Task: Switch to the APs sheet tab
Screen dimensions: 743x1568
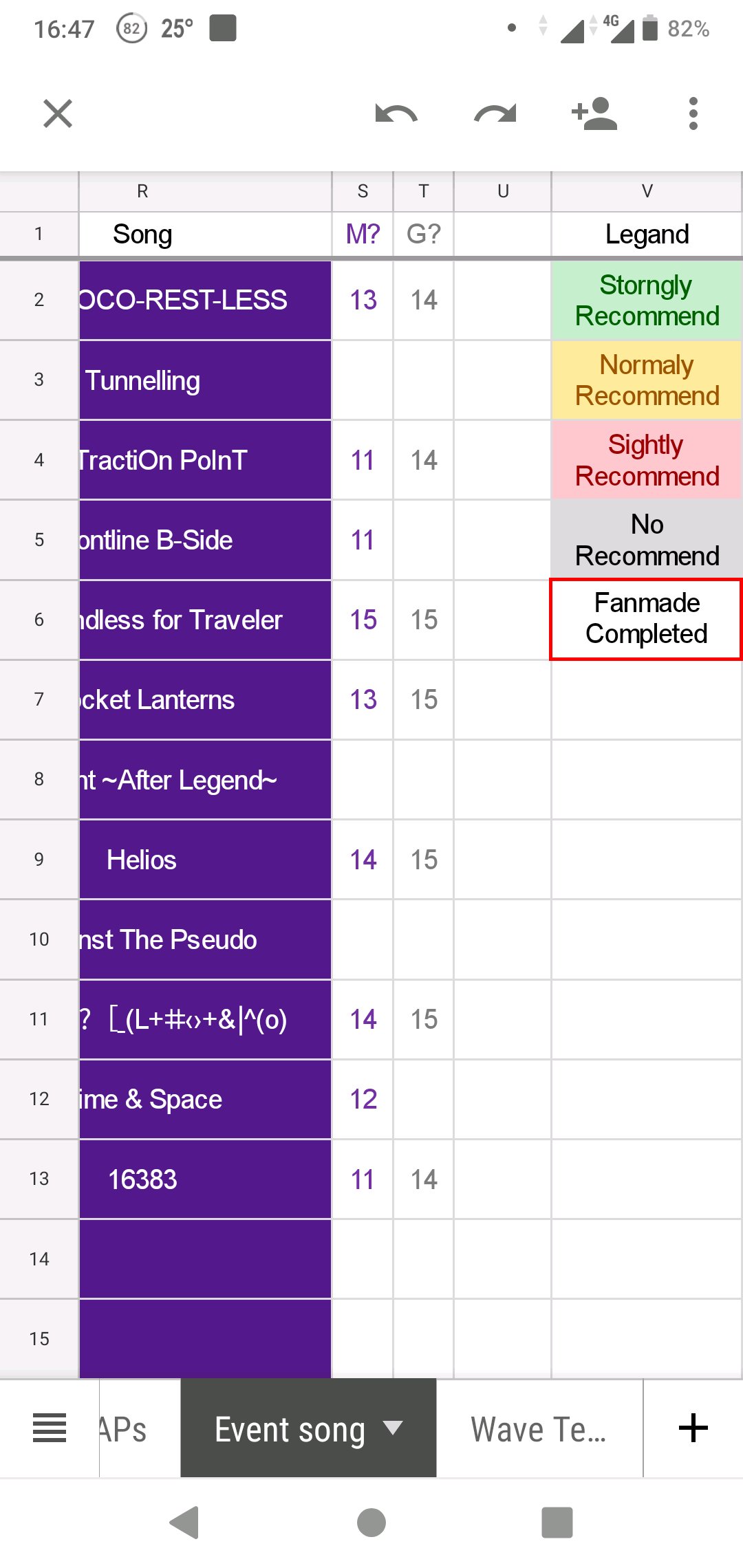Action: pos(124,1429)
